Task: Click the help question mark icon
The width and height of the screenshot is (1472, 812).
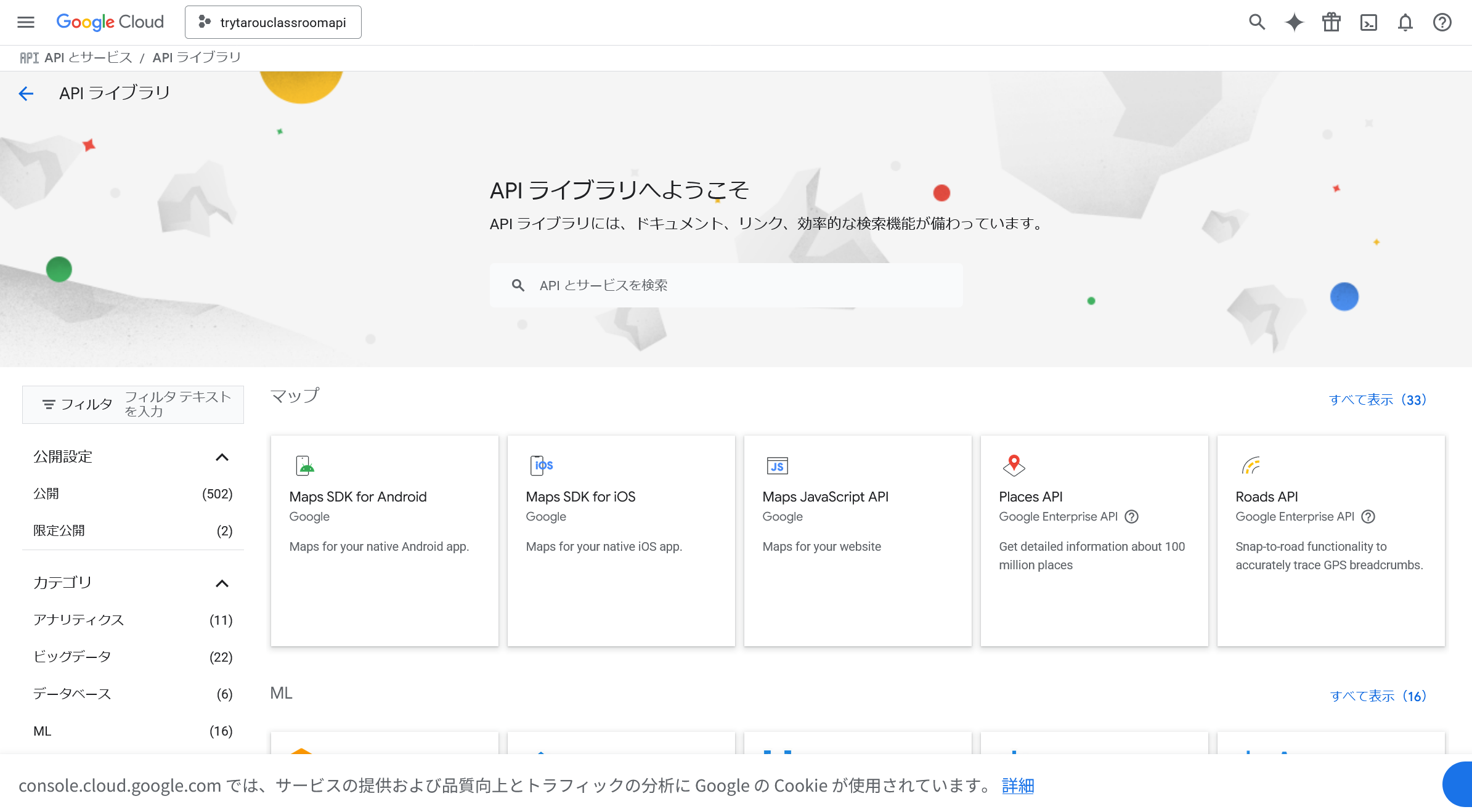Action: pos(1442,22)
